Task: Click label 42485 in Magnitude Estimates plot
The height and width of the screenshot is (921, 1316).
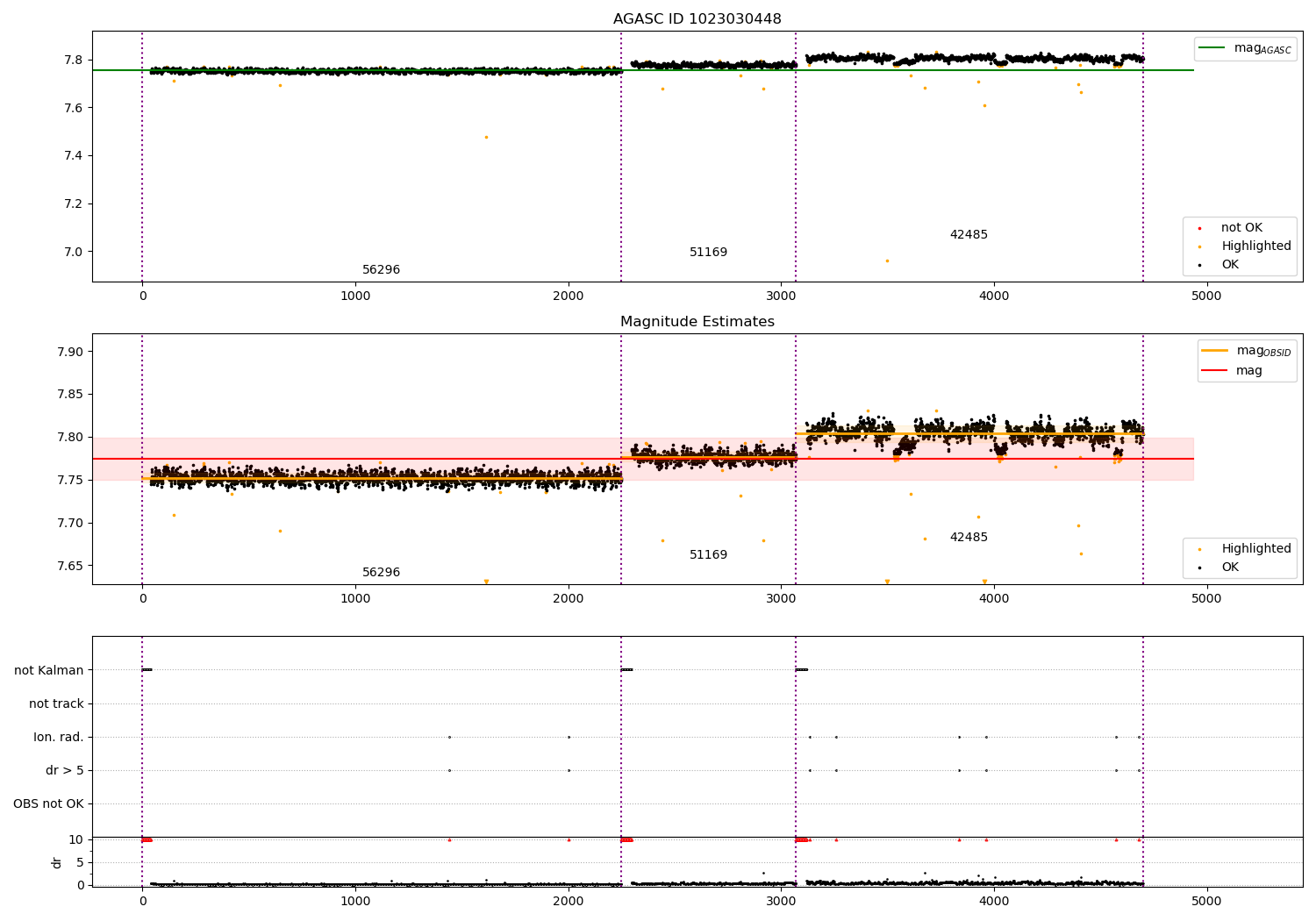Action: pyautogui.click(x=969, y=538)
